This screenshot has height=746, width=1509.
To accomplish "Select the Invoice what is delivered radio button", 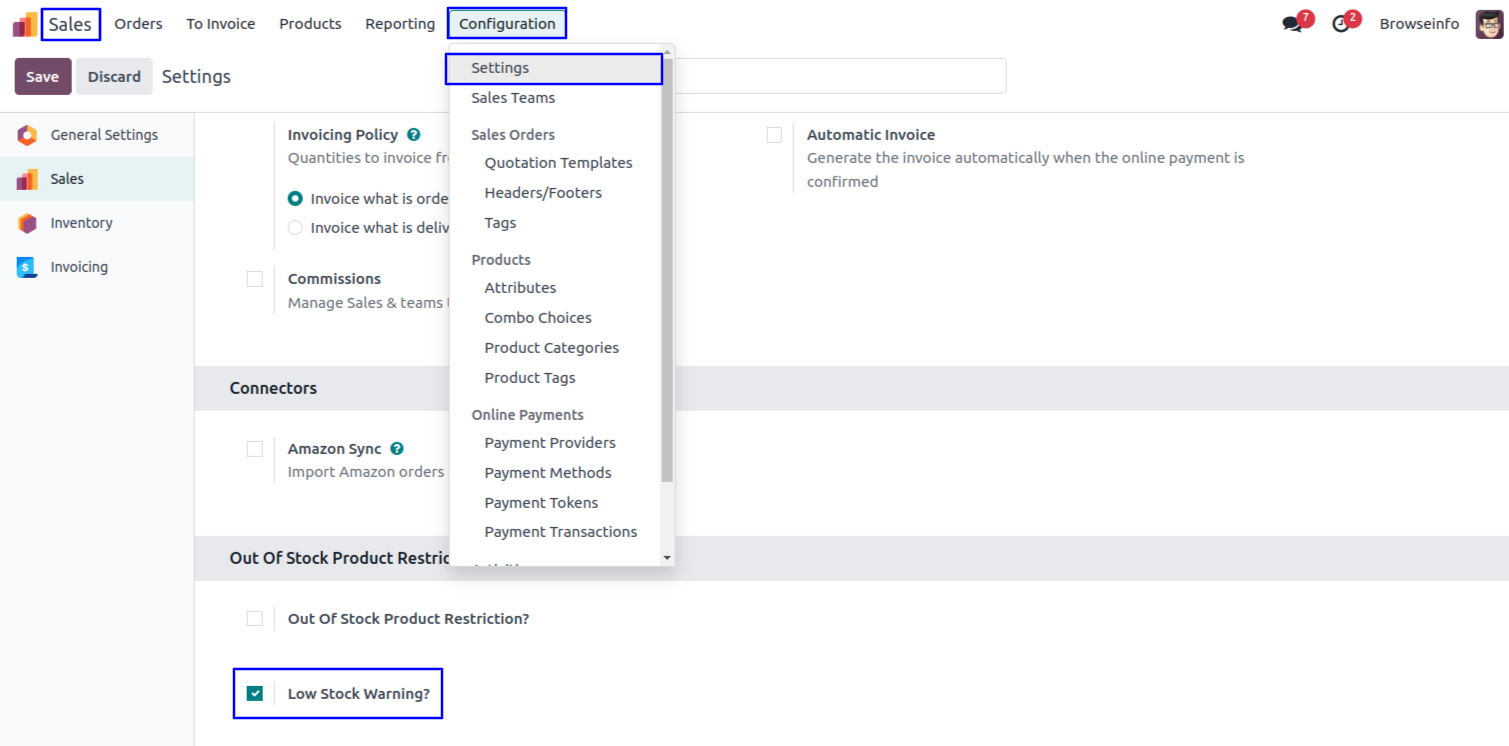I will (295, 228).
